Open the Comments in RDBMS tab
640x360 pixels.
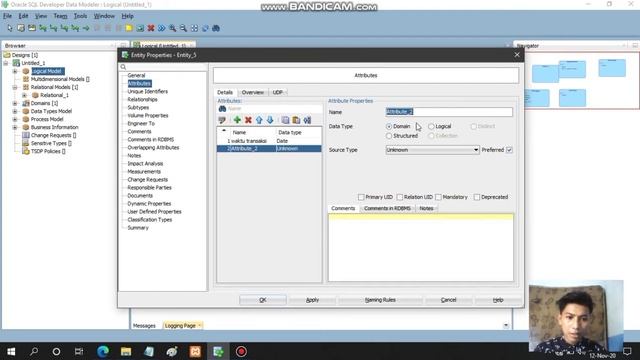click(387, 209)
